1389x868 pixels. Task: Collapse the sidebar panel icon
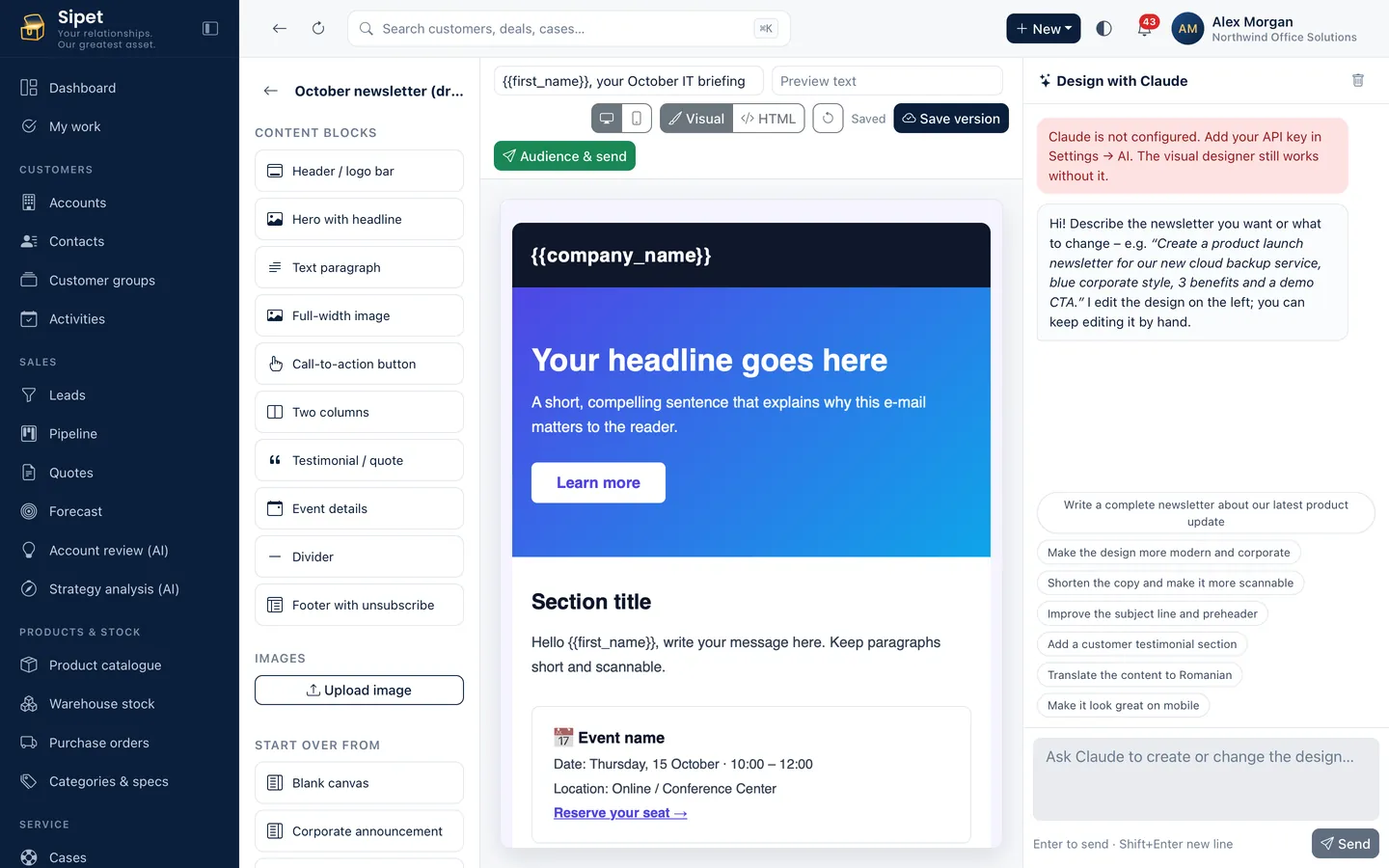210,29
